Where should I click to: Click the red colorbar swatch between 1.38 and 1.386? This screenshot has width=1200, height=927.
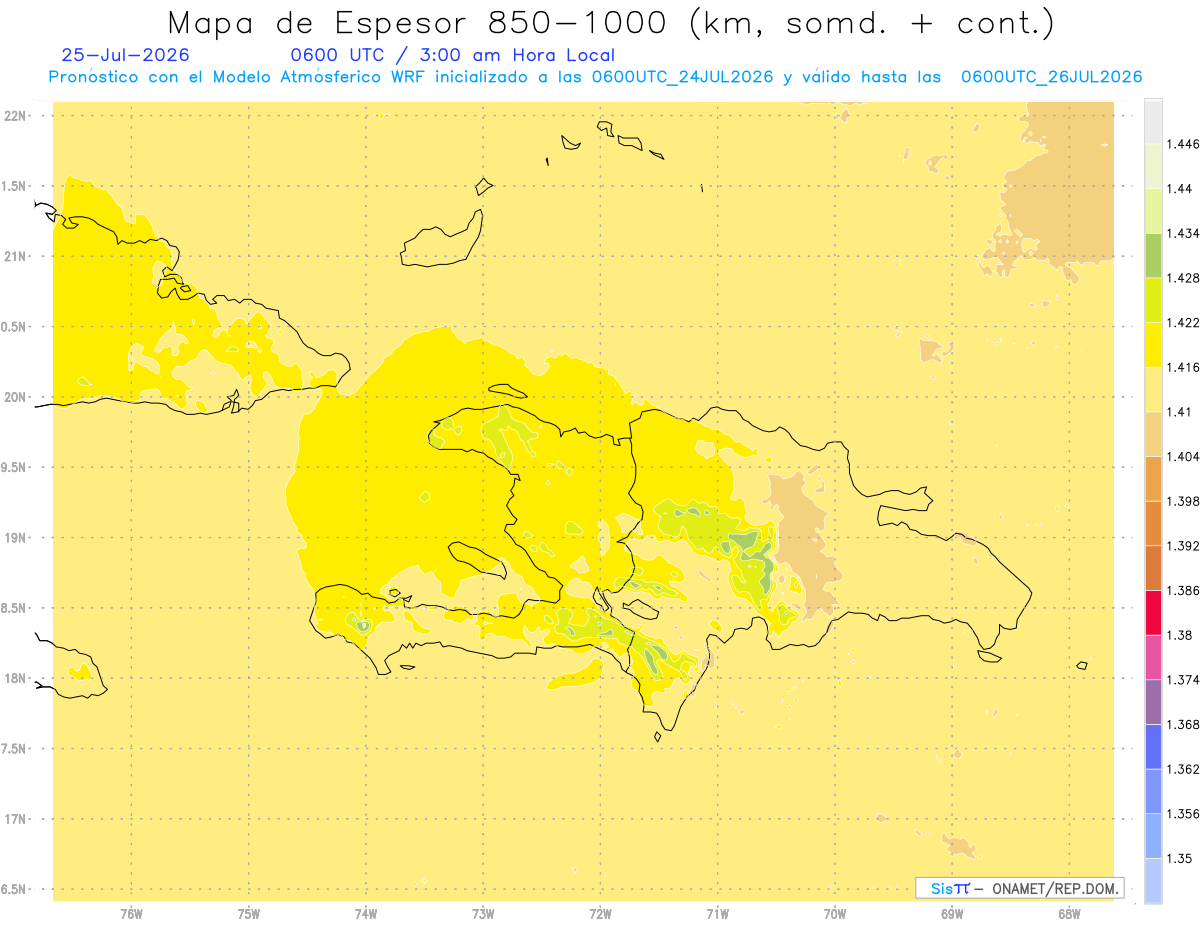point(1153,612)
